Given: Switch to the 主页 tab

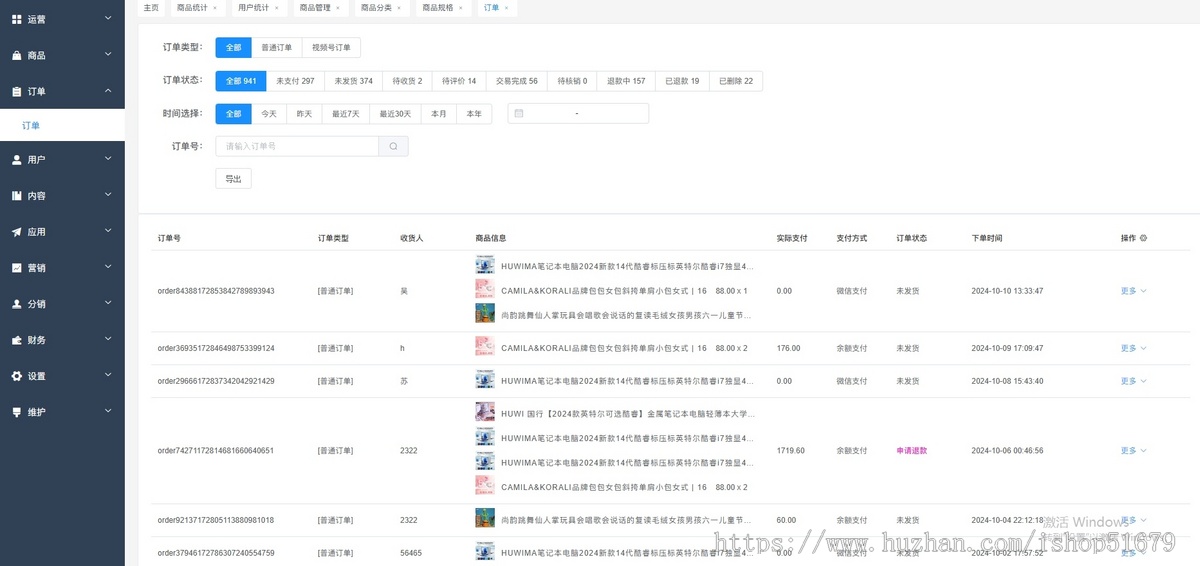Looking at the screenshot, I should pos(151,8).
